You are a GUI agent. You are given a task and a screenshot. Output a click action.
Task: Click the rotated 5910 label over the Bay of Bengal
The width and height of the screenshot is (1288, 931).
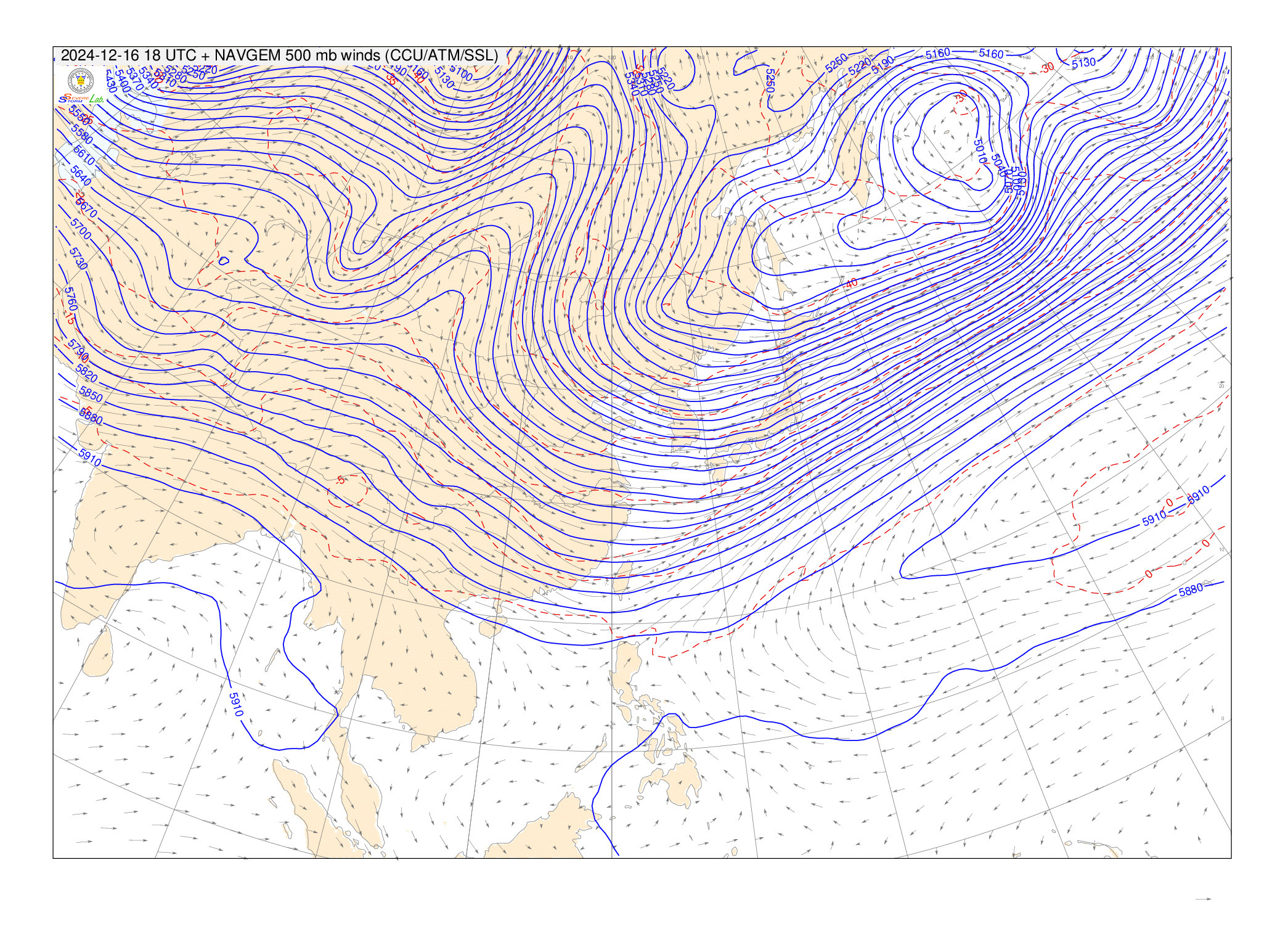[x=236, y=704]
